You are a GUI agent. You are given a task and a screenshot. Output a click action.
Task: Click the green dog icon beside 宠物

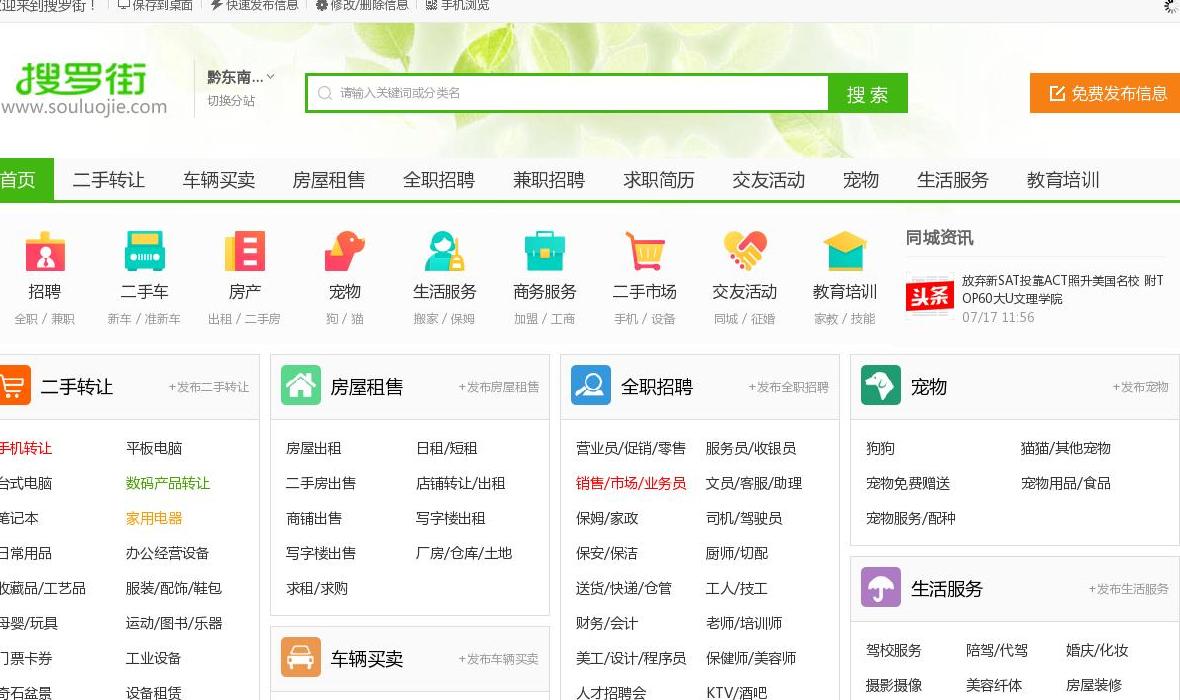click(880, 385)
